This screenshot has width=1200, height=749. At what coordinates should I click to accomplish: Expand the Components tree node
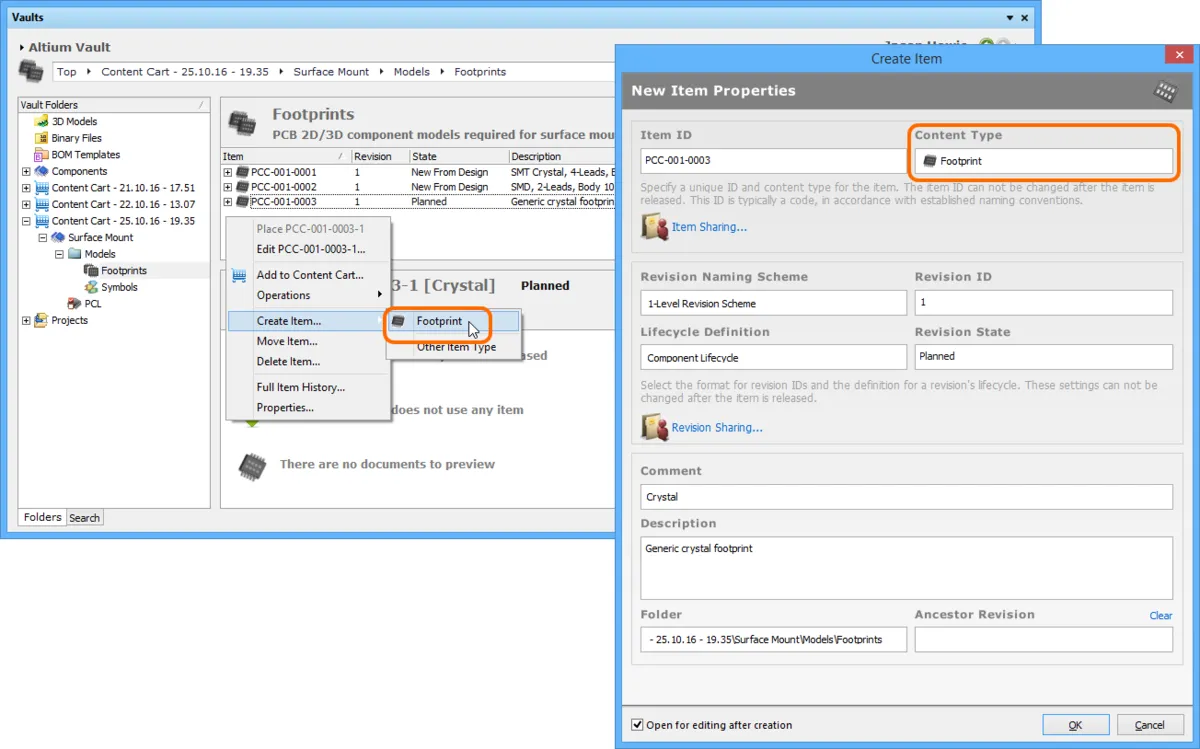(26, 171)
